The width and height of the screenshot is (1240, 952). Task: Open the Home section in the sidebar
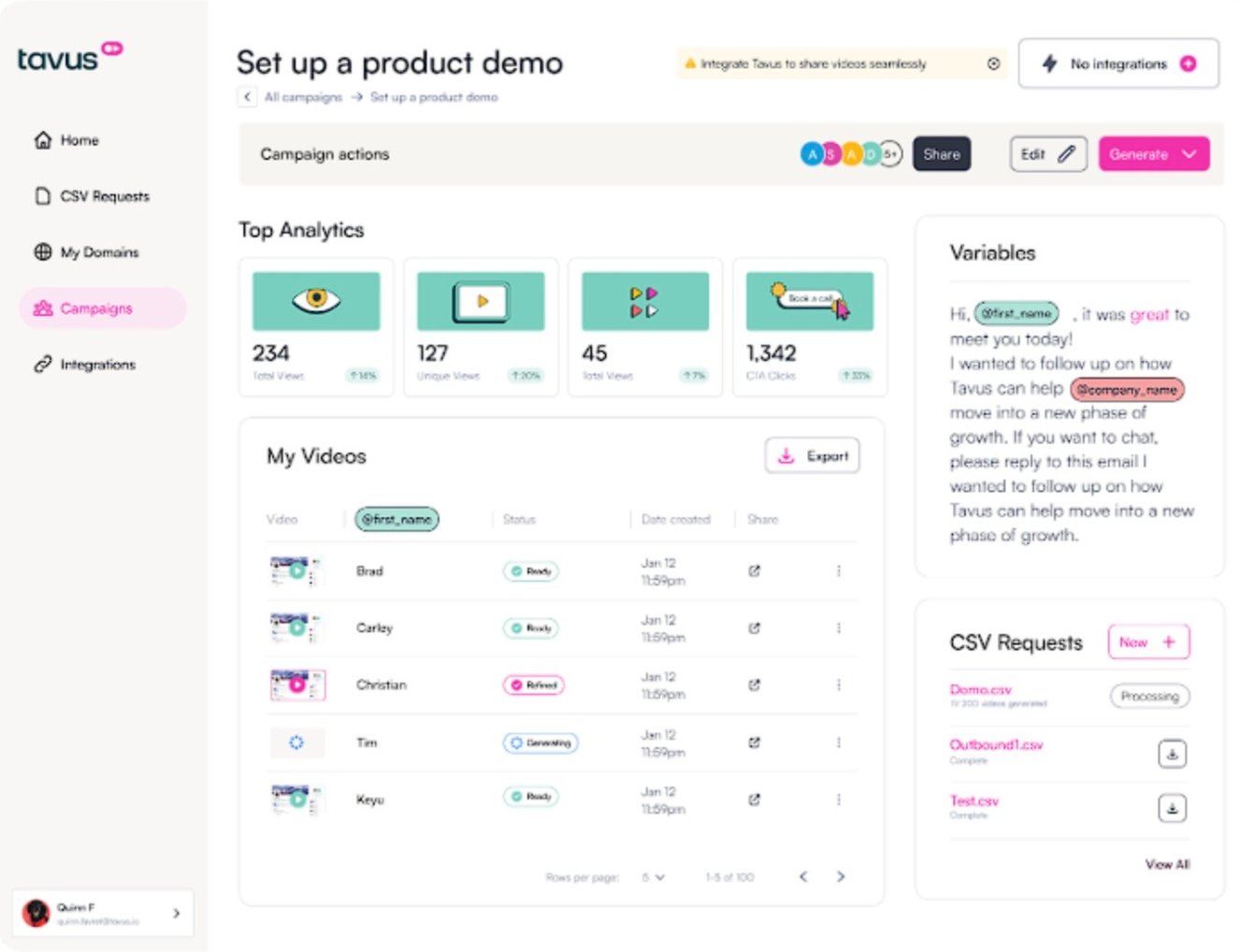[x=79, y=139]
